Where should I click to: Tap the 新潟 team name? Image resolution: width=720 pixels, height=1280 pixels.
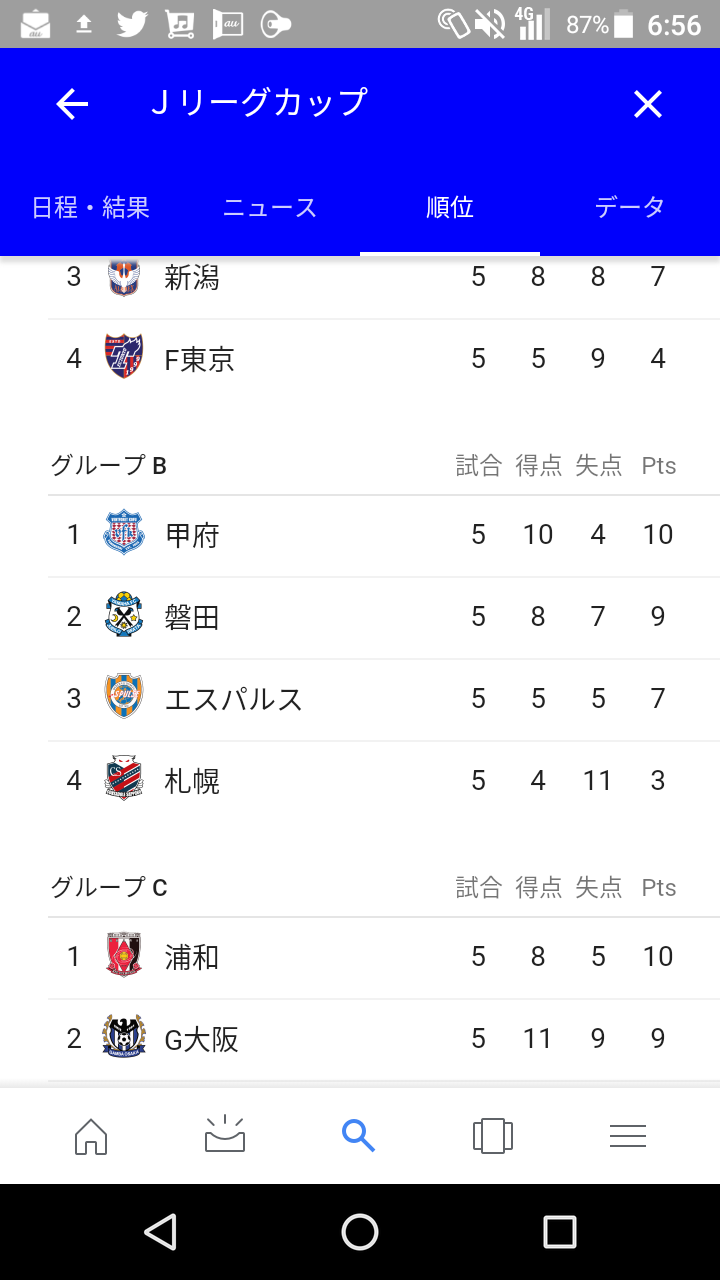click(192, 277)
